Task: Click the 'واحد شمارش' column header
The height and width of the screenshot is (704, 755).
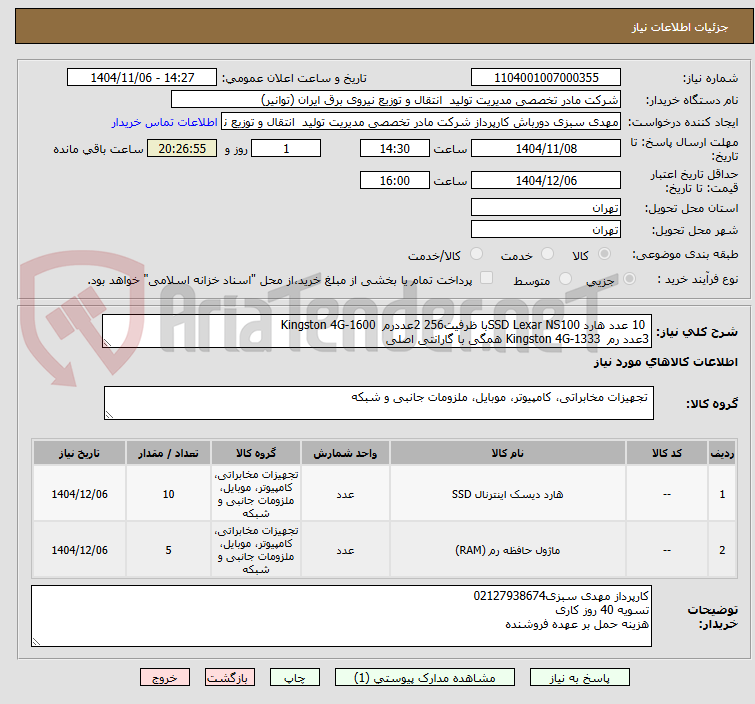Action: (345, 453)
